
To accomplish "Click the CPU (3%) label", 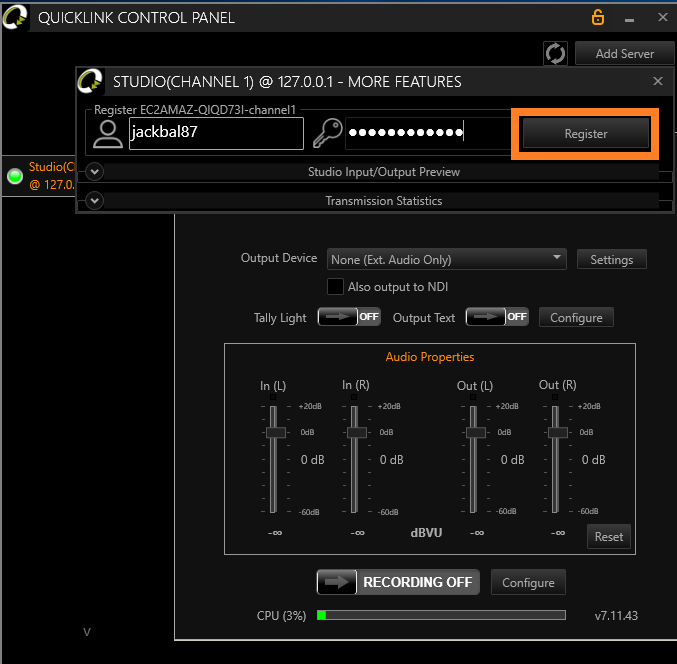I will pos(282,616).
